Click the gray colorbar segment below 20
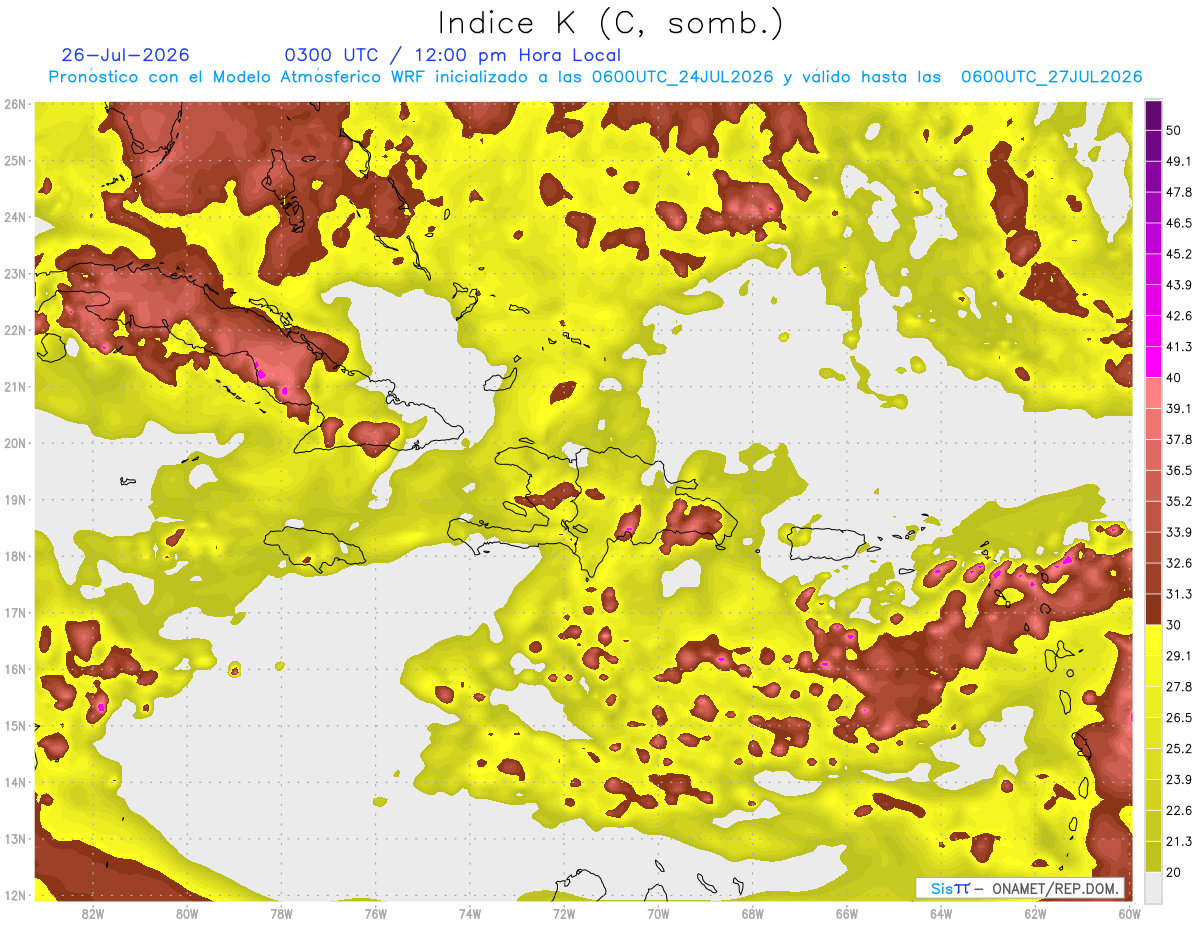The image size is (1200, 927). (1154, 886)
